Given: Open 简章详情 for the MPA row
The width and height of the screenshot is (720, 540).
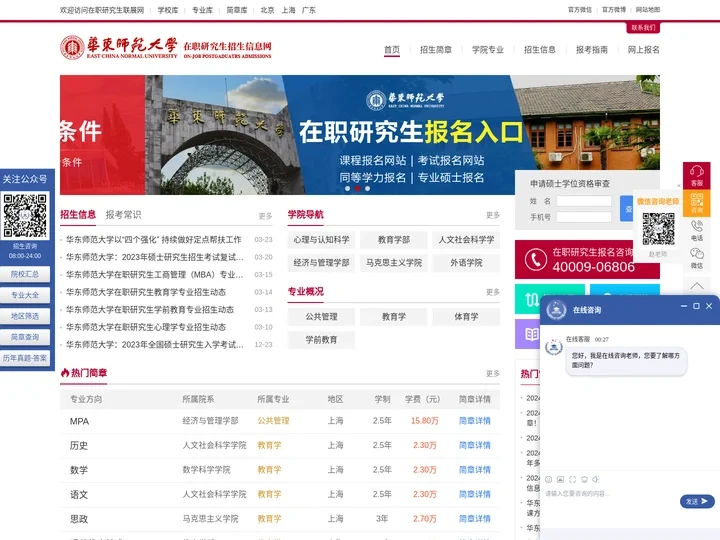Looking at the screenshot, I should (475, 421).
